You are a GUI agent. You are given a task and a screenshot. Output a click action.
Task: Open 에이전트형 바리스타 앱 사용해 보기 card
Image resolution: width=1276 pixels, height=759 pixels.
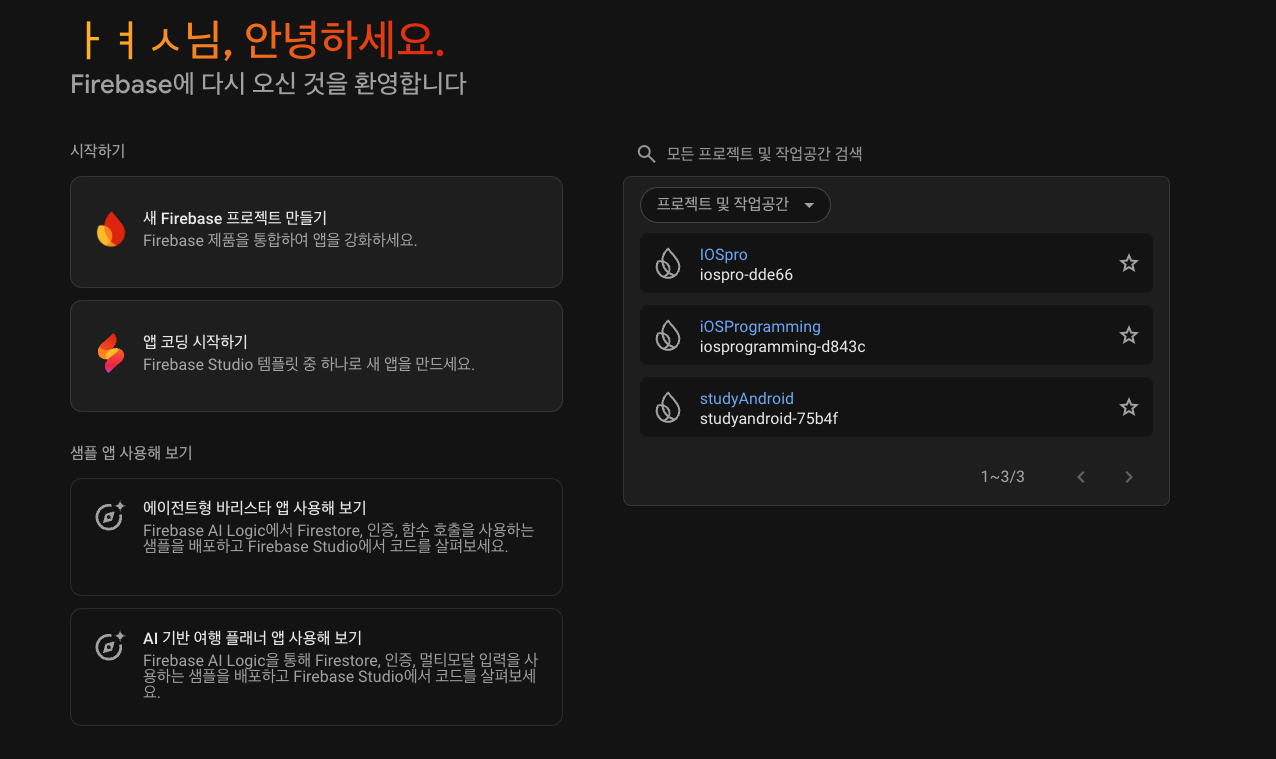click(316, 537)
